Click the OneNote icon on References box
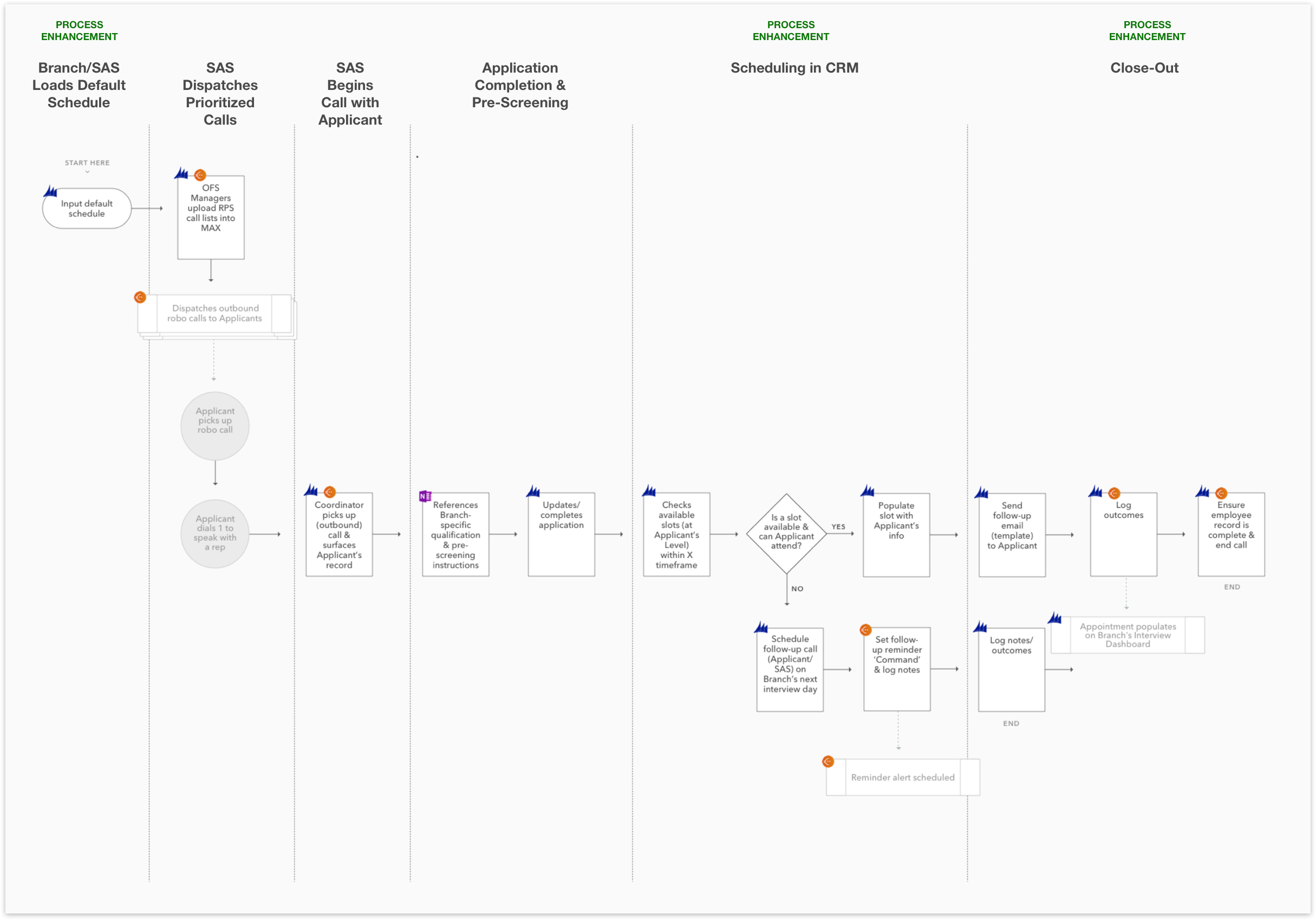The height and width of the screenshot is (920, 1316). click(425, 496)
